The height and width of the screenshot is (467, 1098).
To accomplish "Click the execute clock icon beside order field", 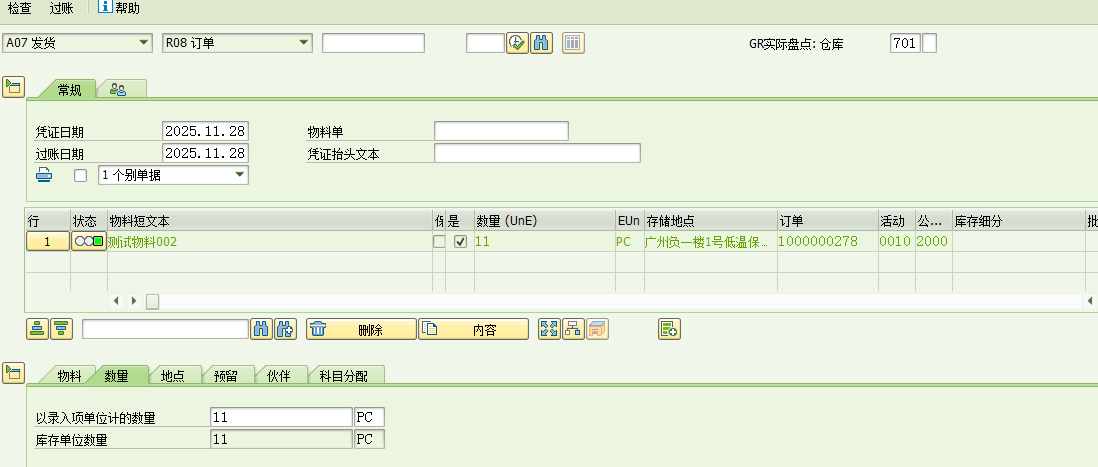I will (x=517, y=43).
